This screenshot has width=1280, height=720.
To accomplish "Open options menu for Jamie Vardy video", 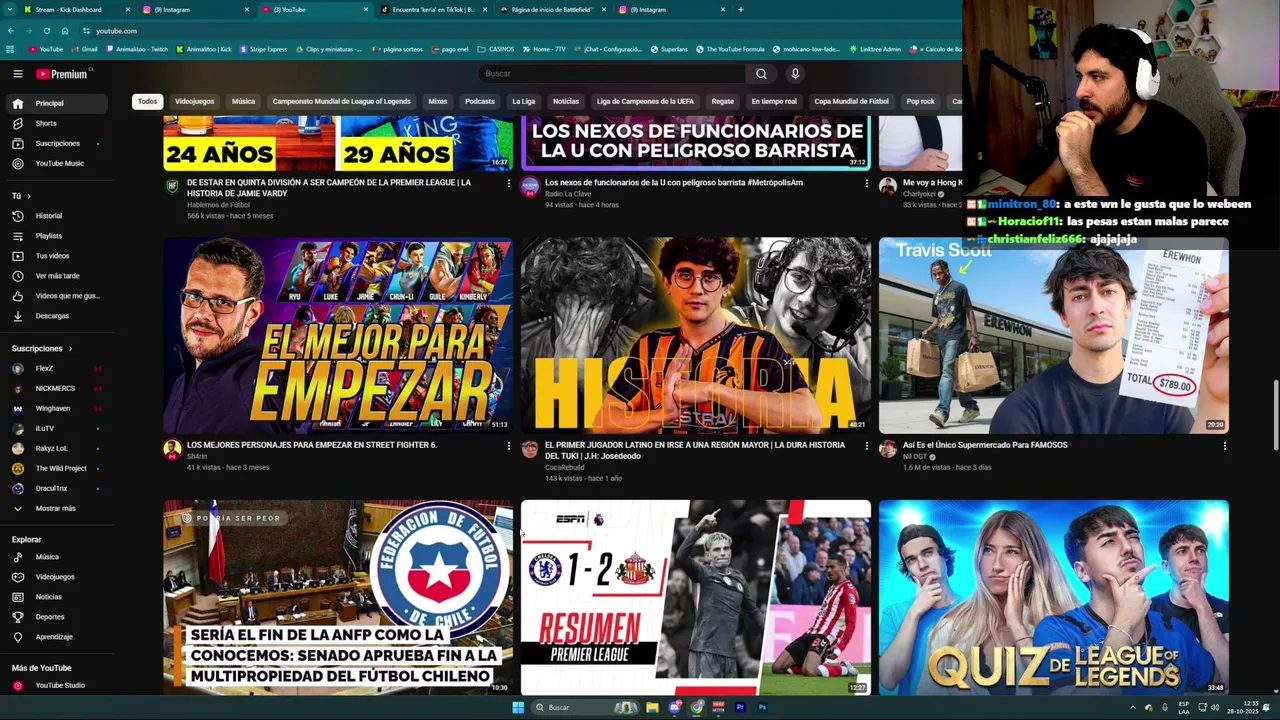I will coord(508,184).
